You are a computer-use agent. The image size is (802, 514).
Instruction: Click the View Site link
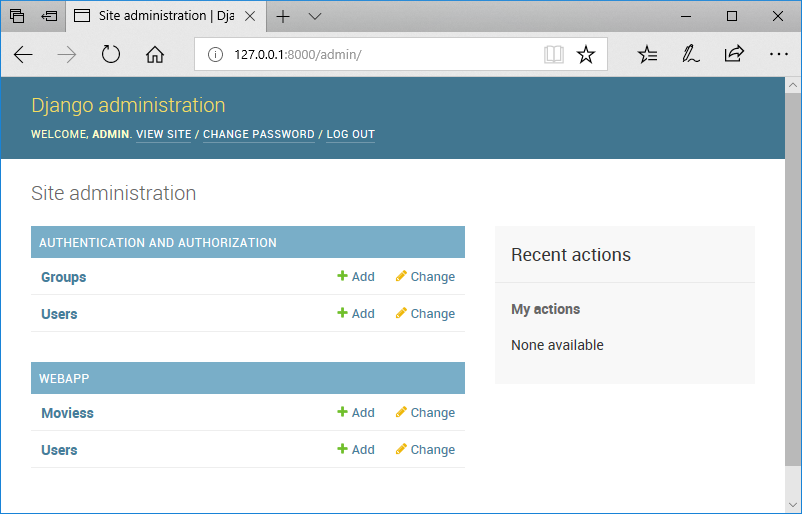click(163, 134)
